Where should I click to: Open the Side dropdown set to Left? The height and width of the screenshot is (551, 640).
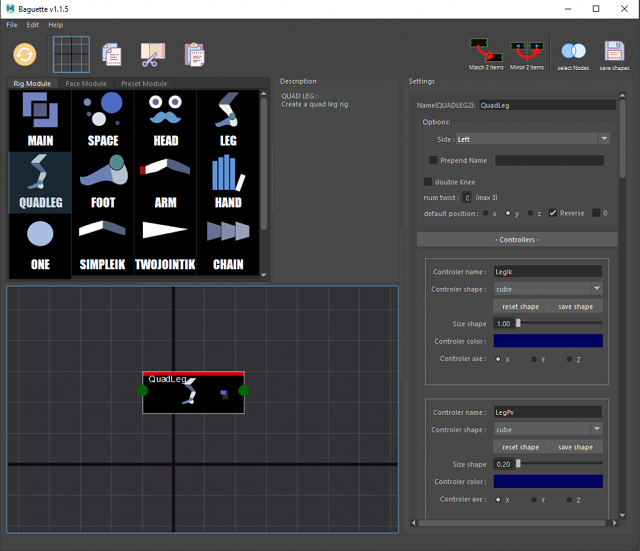[x=532, y=139]
